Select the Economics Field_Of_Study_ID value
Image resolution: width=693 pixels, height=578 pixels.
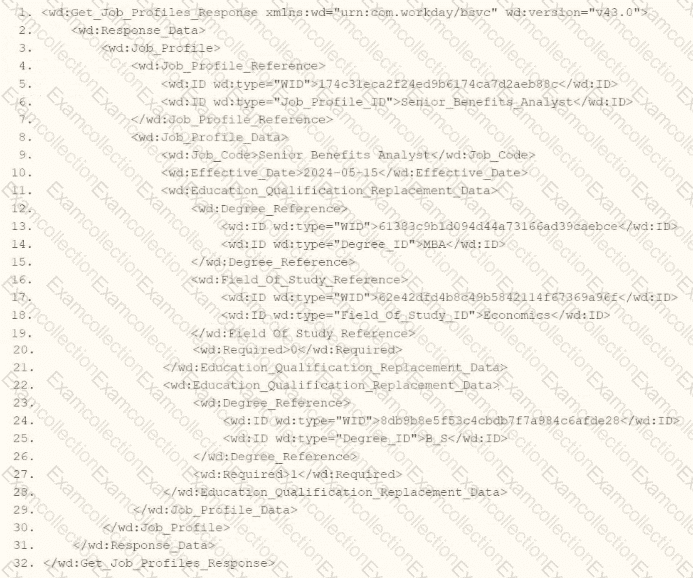[517, 315]
